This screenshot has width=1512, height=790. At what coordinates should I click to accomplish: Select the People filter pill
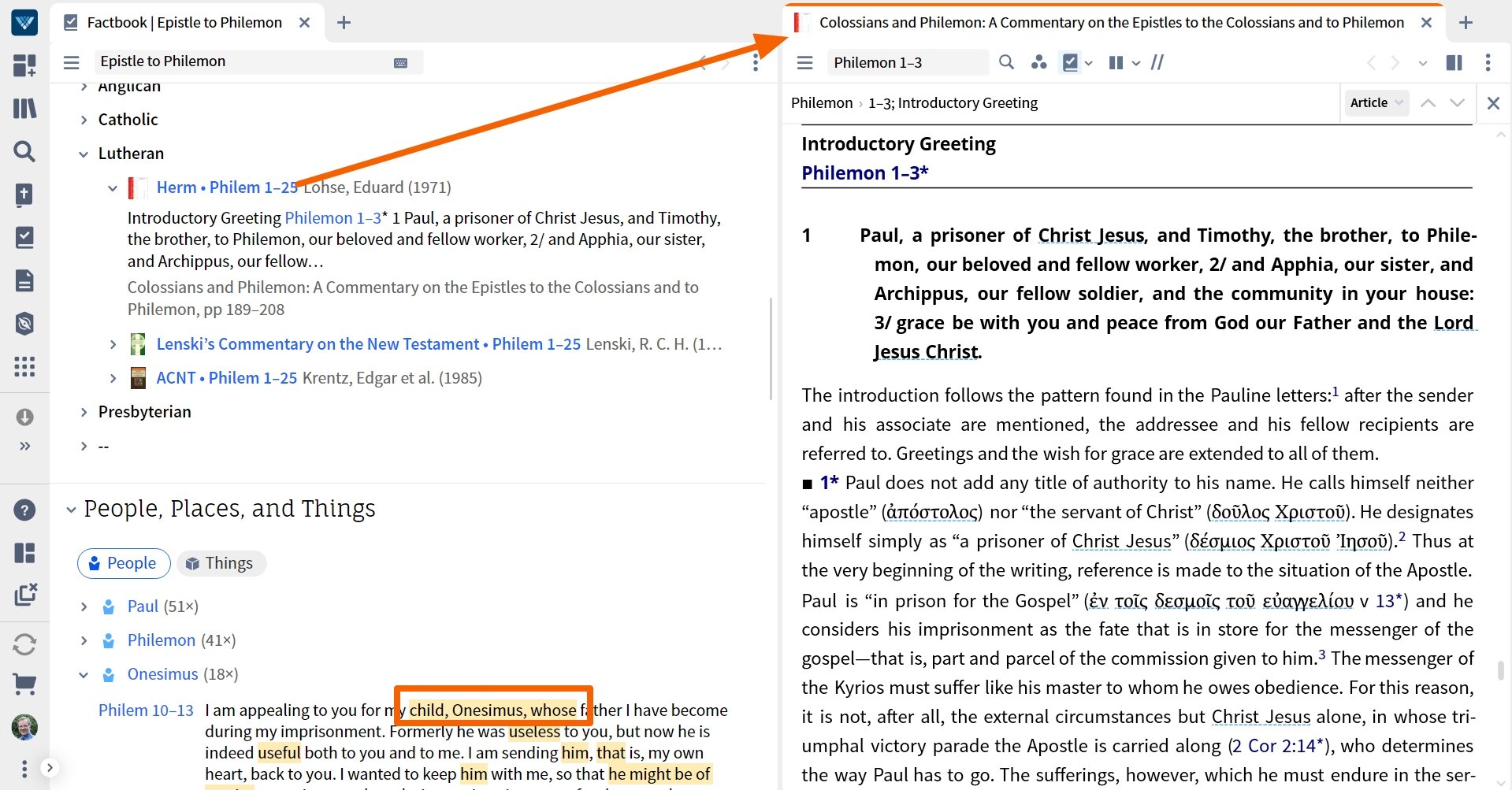124,563
